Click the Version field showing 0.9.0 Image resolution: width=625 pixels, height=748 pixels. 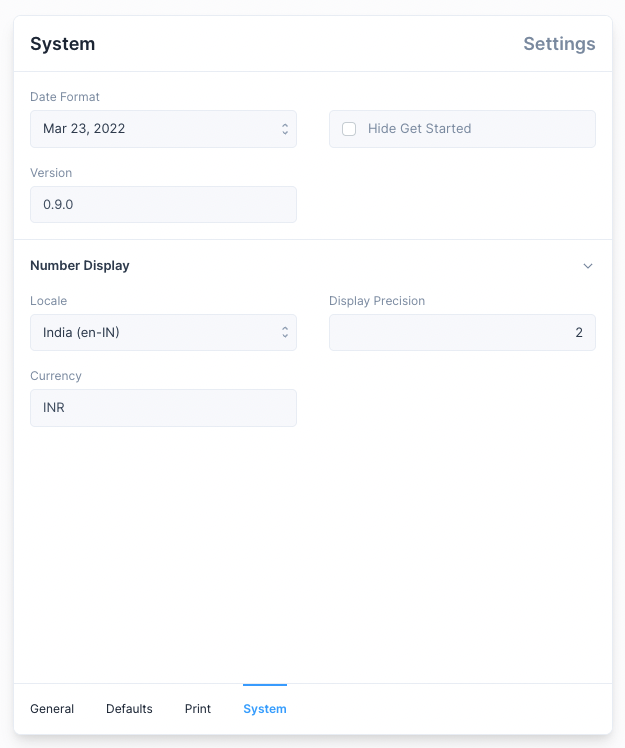point(163,204)
